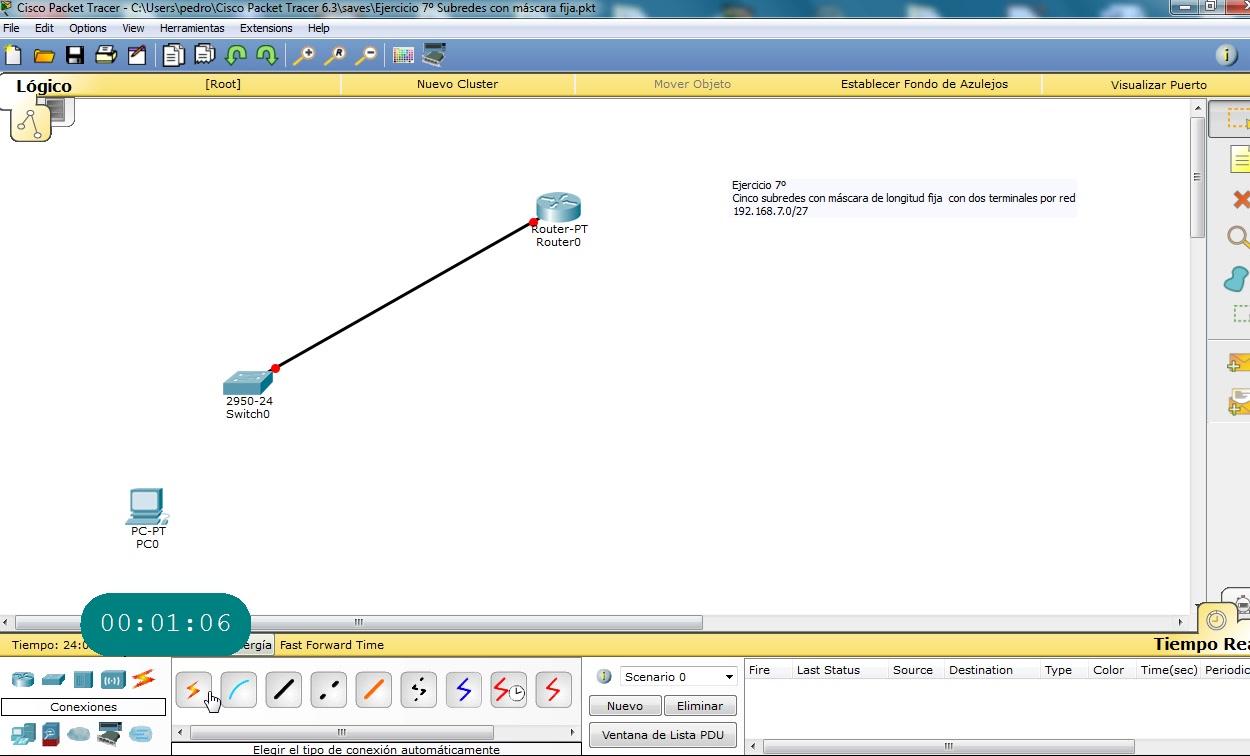Image resolution: width=1250 pixels, height=756 pixels.
Task: Select the Add Simple PDU envelope
Action: [1239, 364]
